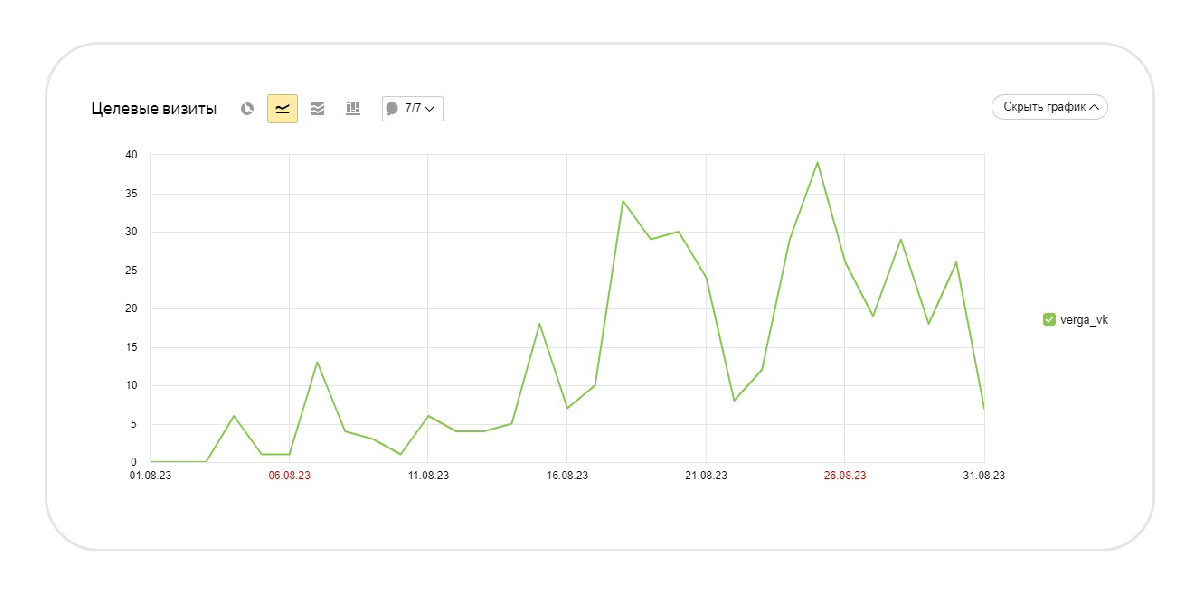1200x589 pixels.
Task: Click the 21.08.23 axis date
Action: point(705,475)
